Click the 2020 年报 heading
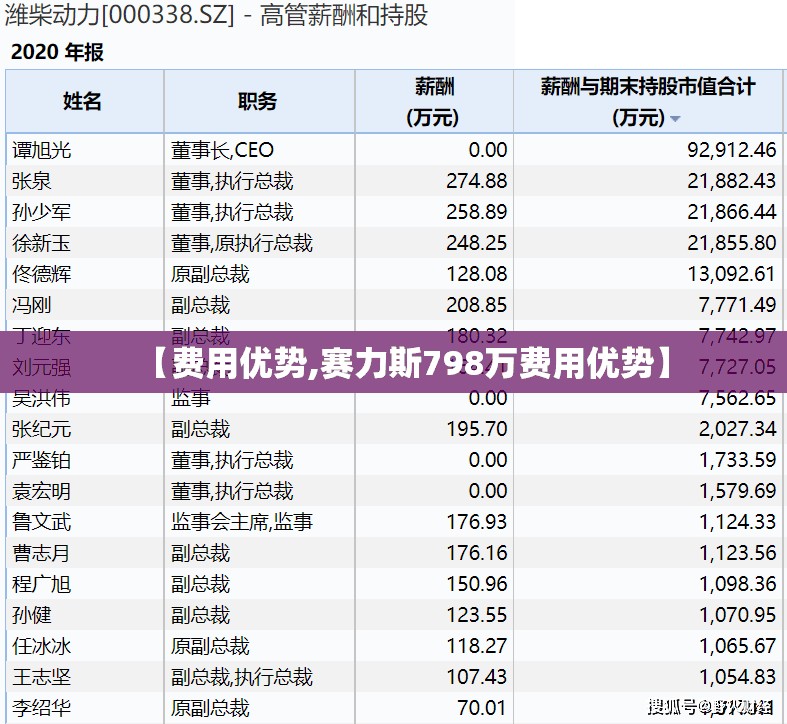 coord(57,52)
